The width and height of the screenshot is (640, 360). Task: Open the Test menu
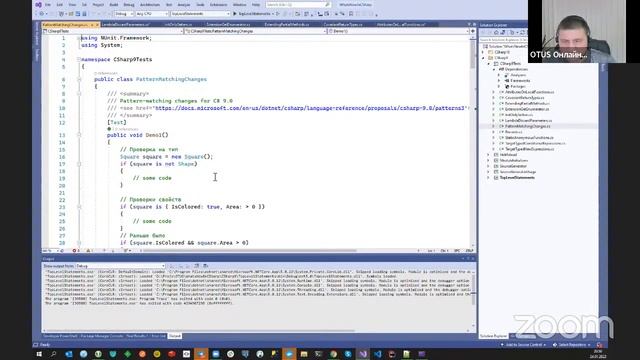(x=169, y=4)
